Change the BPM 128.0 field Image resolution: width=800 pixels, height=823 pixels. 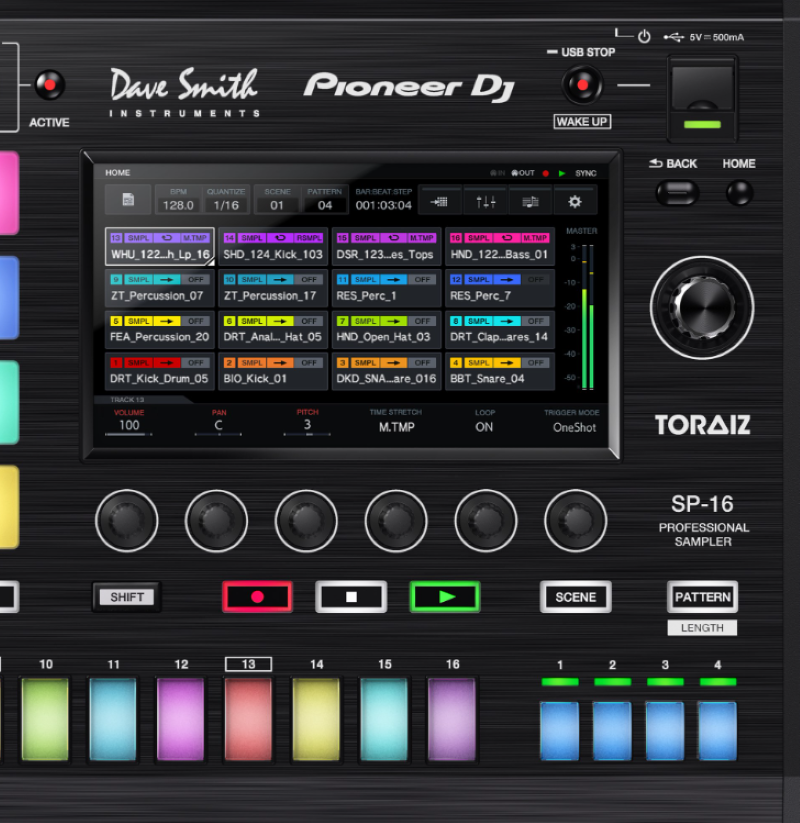[178, 199]
